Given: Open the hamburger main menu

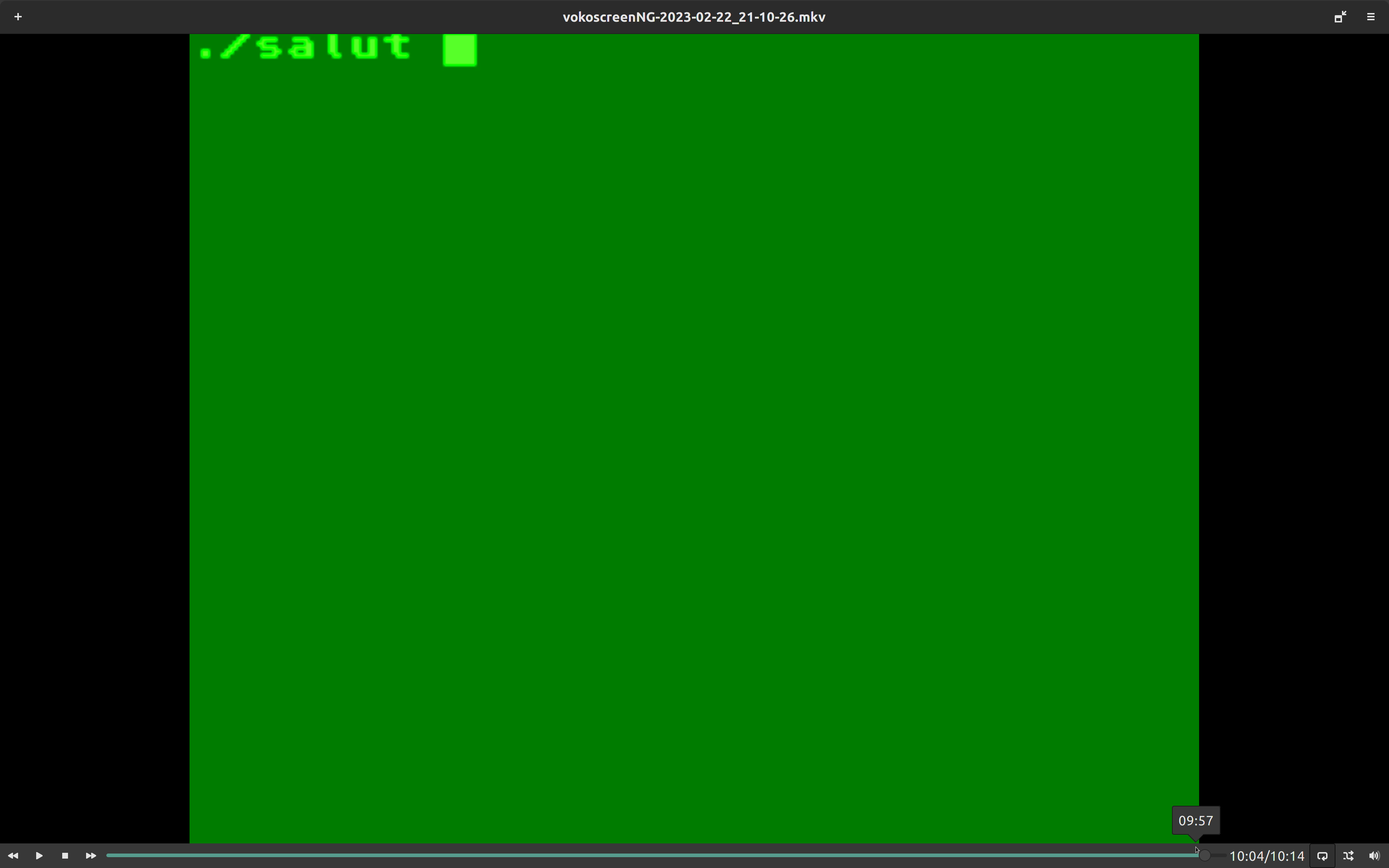Looking at the screenshot, I should [x=1371, y=17].
